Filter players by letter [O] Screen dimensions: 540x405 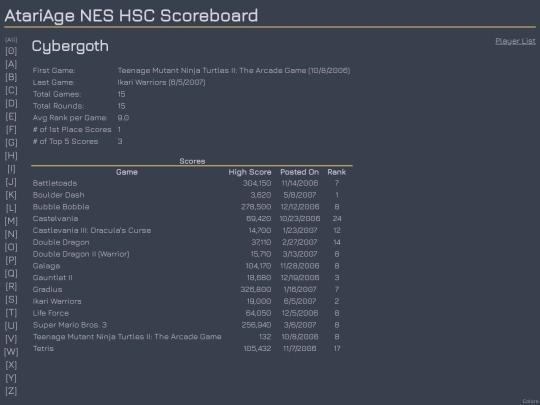pos(11,247)
